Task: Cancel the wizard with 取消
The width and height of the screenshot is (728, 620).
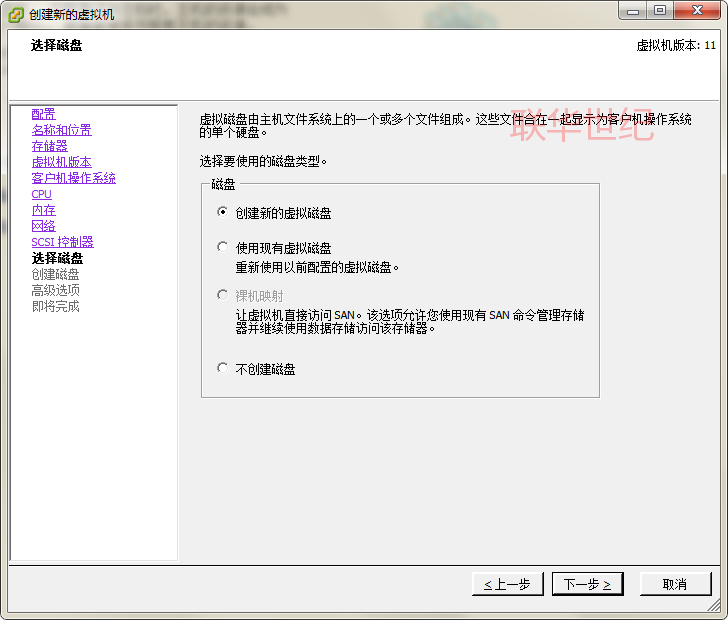Action: coord(675,584)
